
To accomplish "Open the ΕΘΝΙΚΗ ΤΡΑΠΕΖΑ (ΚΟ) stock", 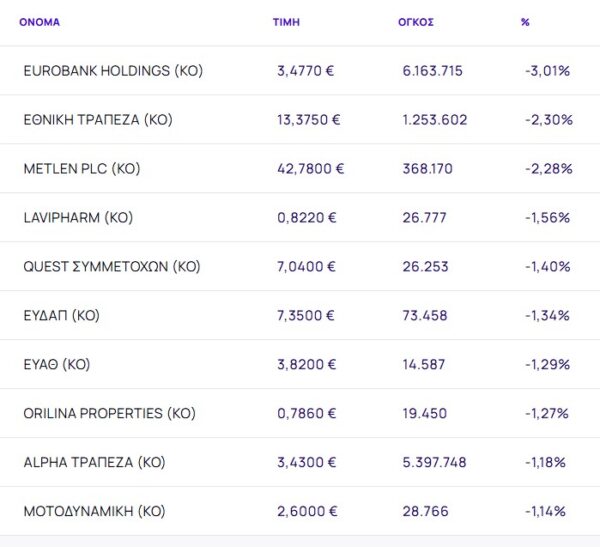I will pyautogui.click(x=98, y=120).
